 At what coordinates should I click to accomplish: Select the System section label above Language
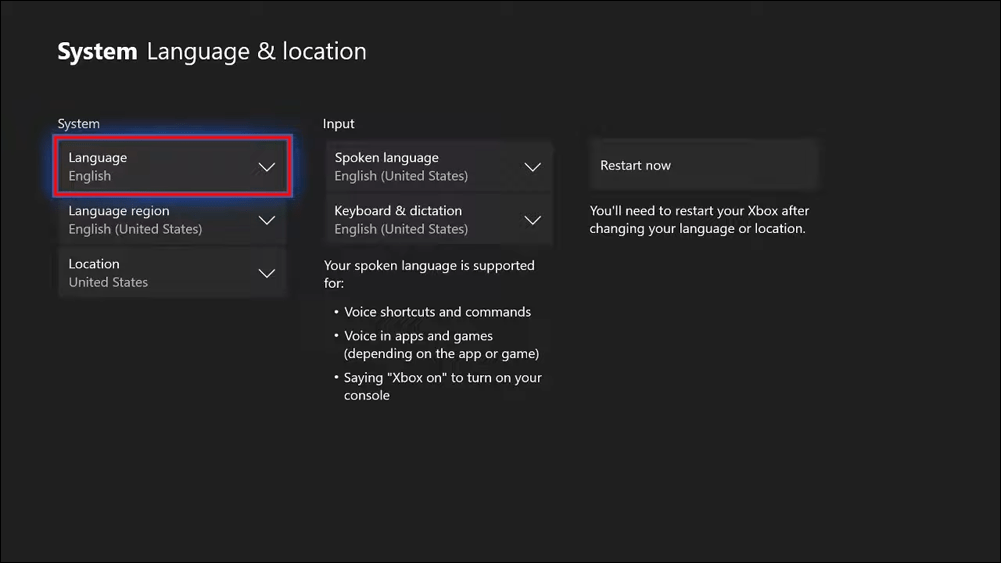tap(79, 124)
